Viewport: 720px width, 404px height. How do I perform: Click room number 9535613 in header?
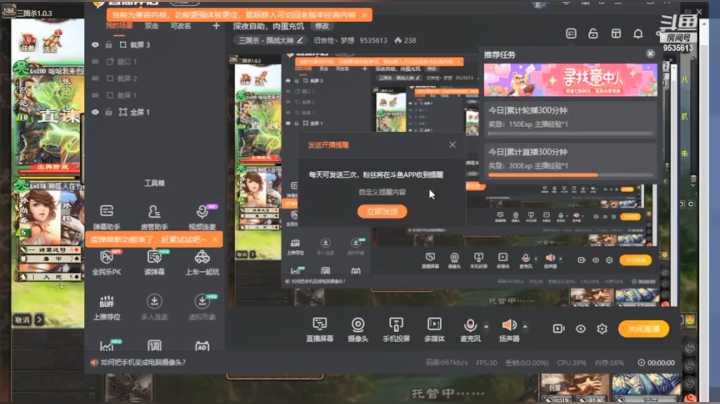(373, 40)
